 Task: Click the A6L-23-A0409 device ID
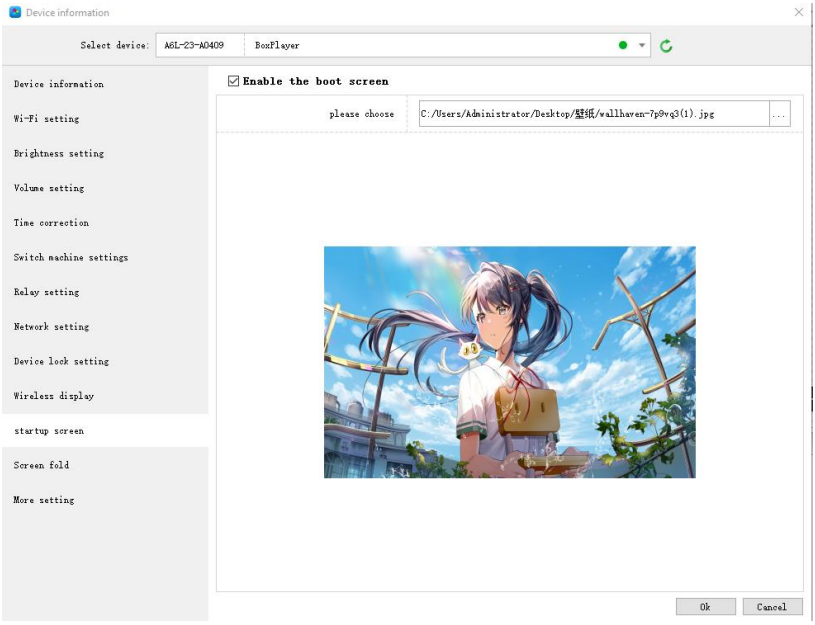(x=194, y=45)
